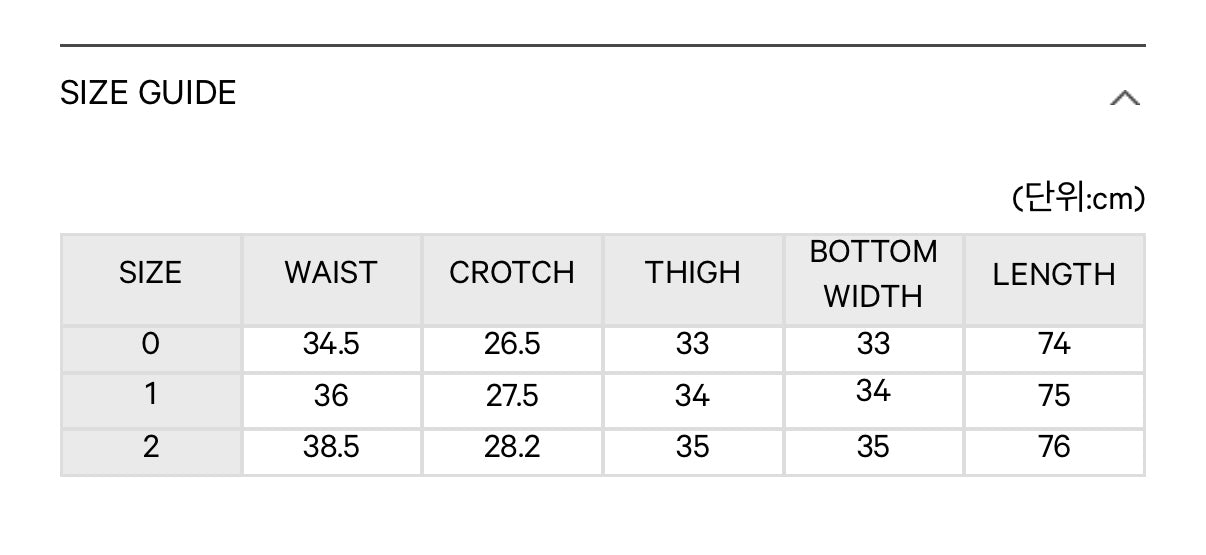Select the LENGTH column header
Screen dimensions: 1206x555
click(x=1054, y=273)
